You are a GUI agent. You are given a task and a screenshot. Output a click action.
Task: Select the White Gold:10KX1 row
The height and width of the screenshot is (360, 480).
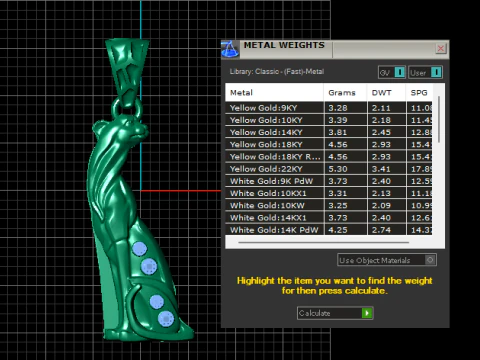[x=329, y=193]
